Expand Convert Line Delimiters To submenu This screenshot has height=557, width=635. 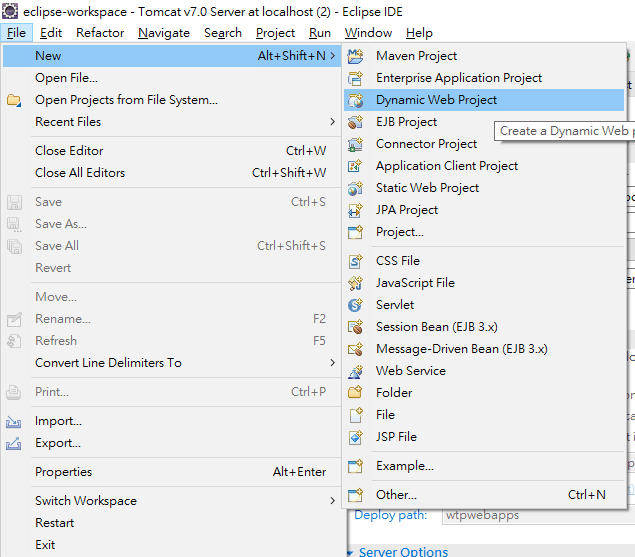tap(332, 363)
